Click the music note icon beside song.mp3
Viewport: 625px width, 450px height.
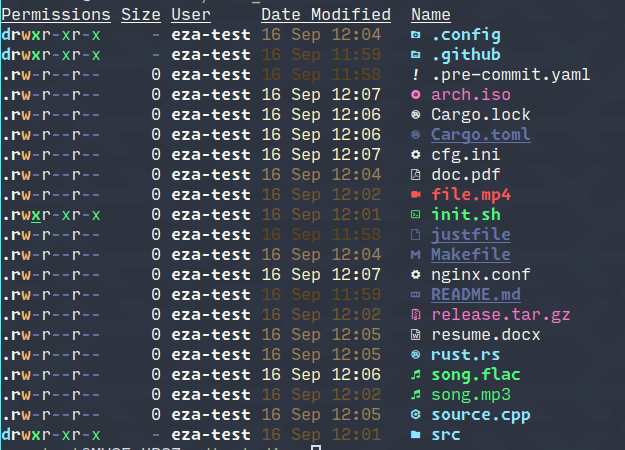point(416,395)
